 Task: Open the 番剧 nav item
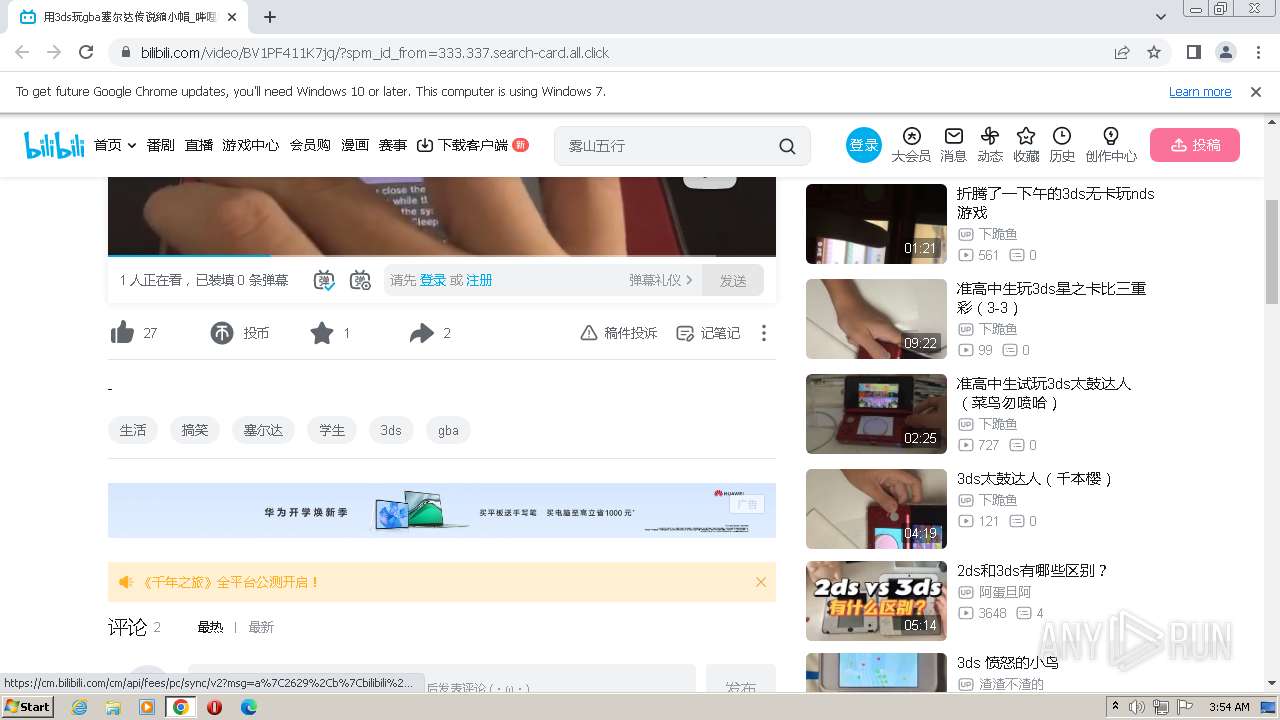click(x=160, y=145)
